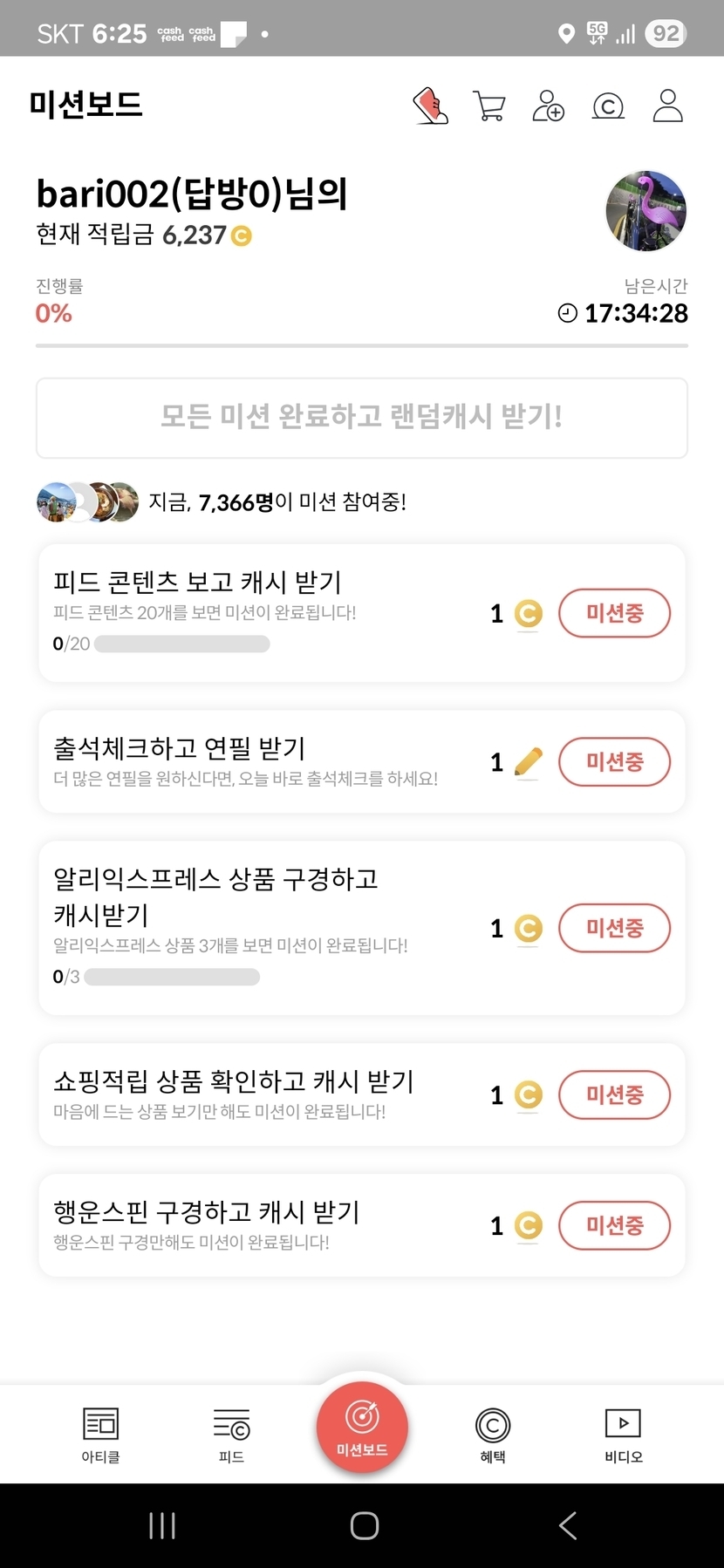The image size is (724, 1568).
Task: Open the 아티클 tab
Action: 100,1435
